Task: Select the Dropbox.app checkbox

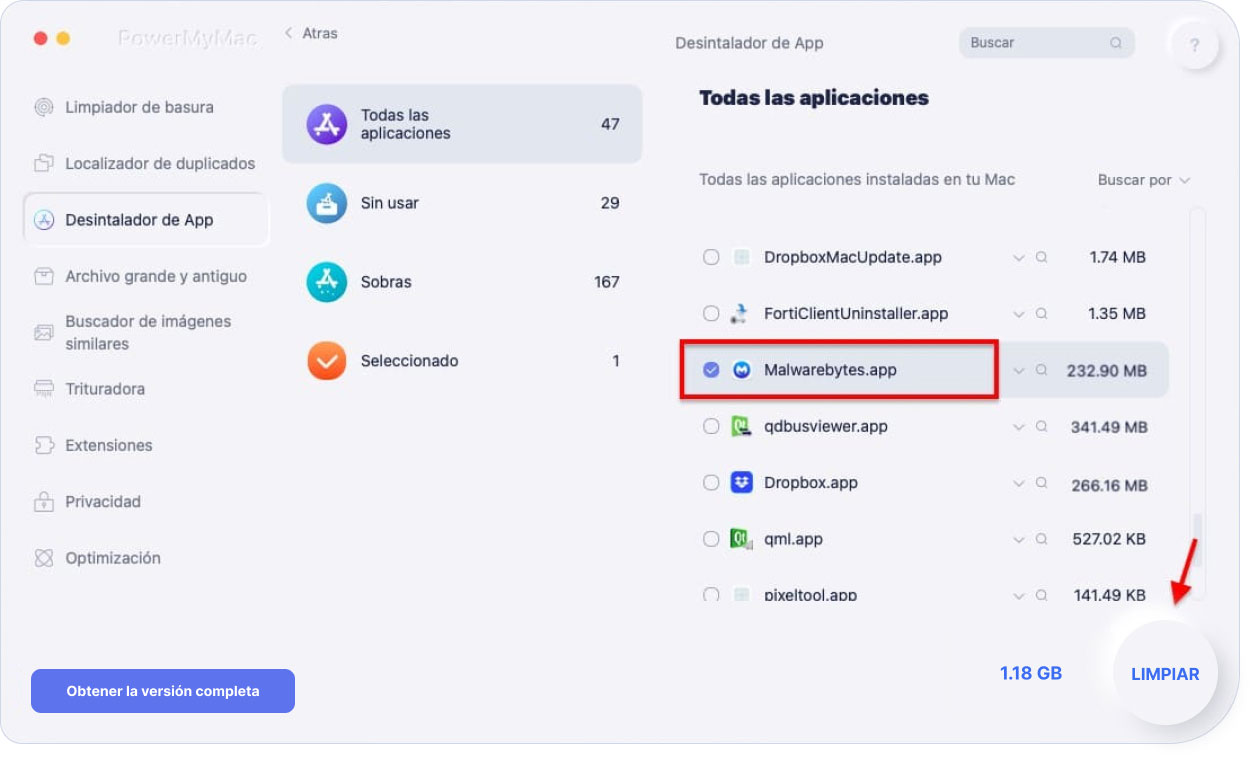Action: coord(711,482)
